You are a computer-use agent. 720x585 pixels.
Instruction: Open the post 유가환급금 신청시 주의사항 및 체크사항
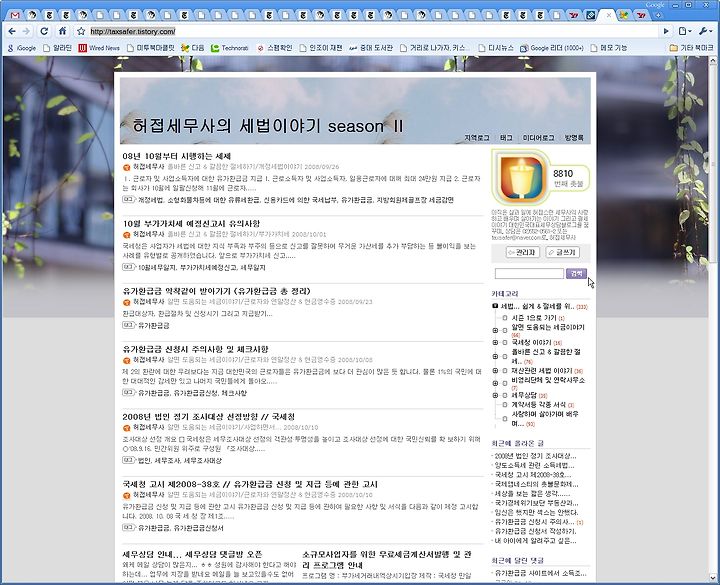tap(196, 349)
